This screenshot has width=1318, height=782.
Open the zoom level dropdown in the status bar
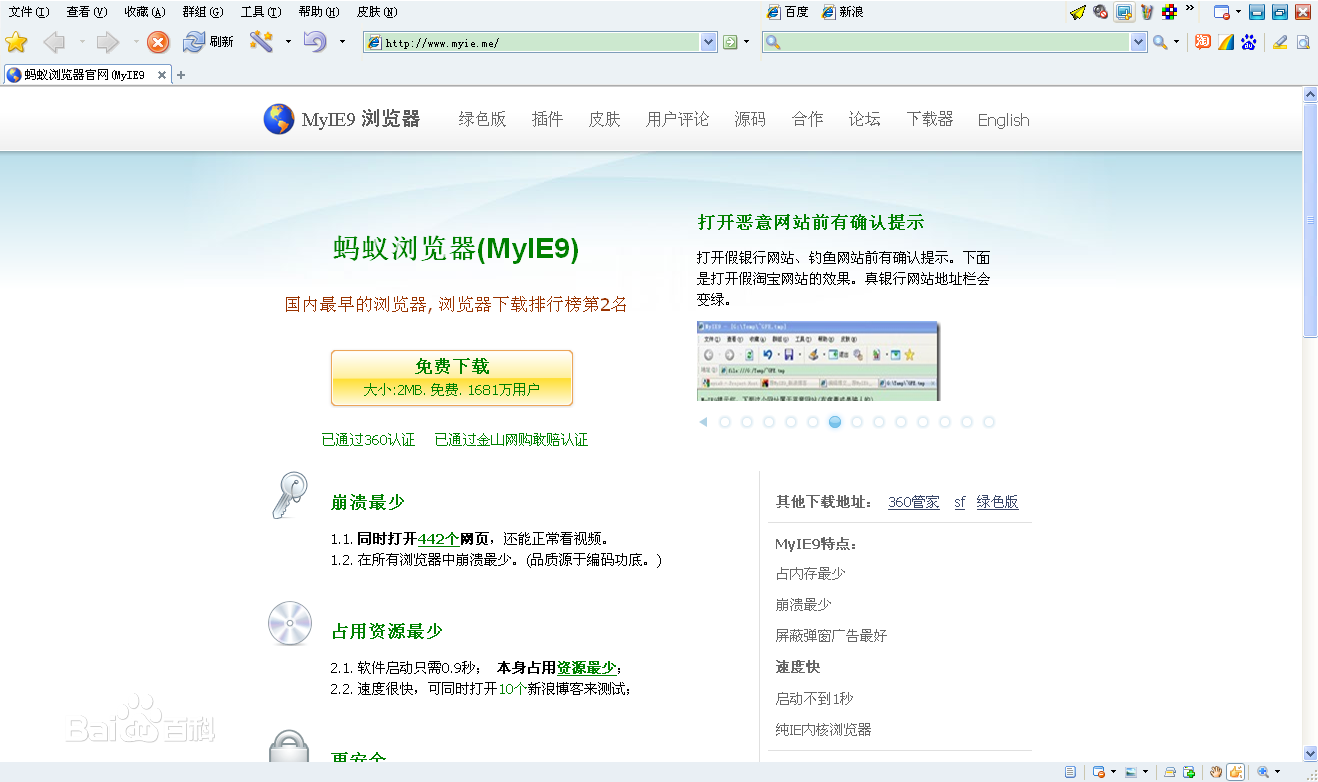[x=1277, y=771]
